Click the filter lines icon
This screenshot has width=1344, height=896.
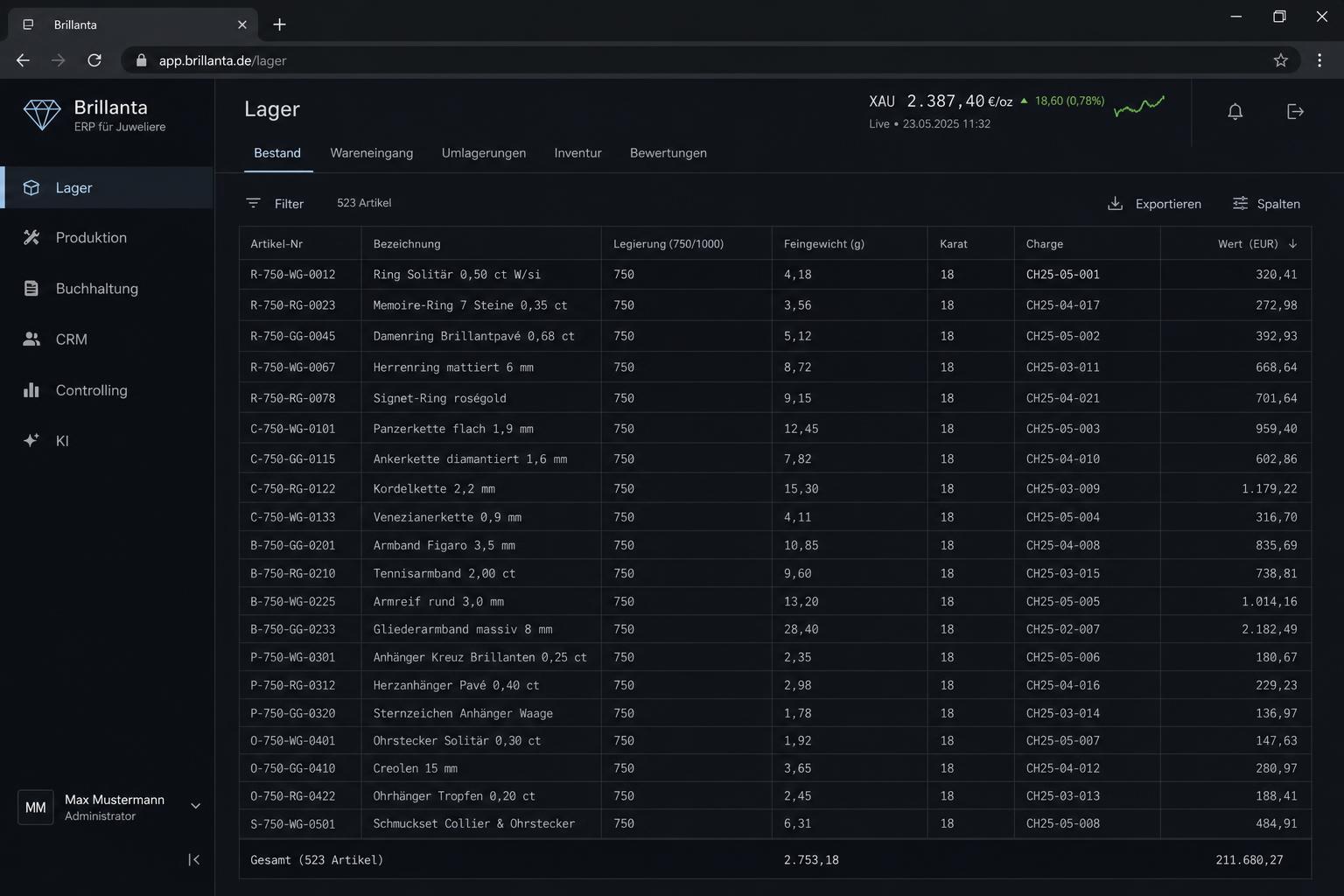pyautogui.click(x=253, y=203)
